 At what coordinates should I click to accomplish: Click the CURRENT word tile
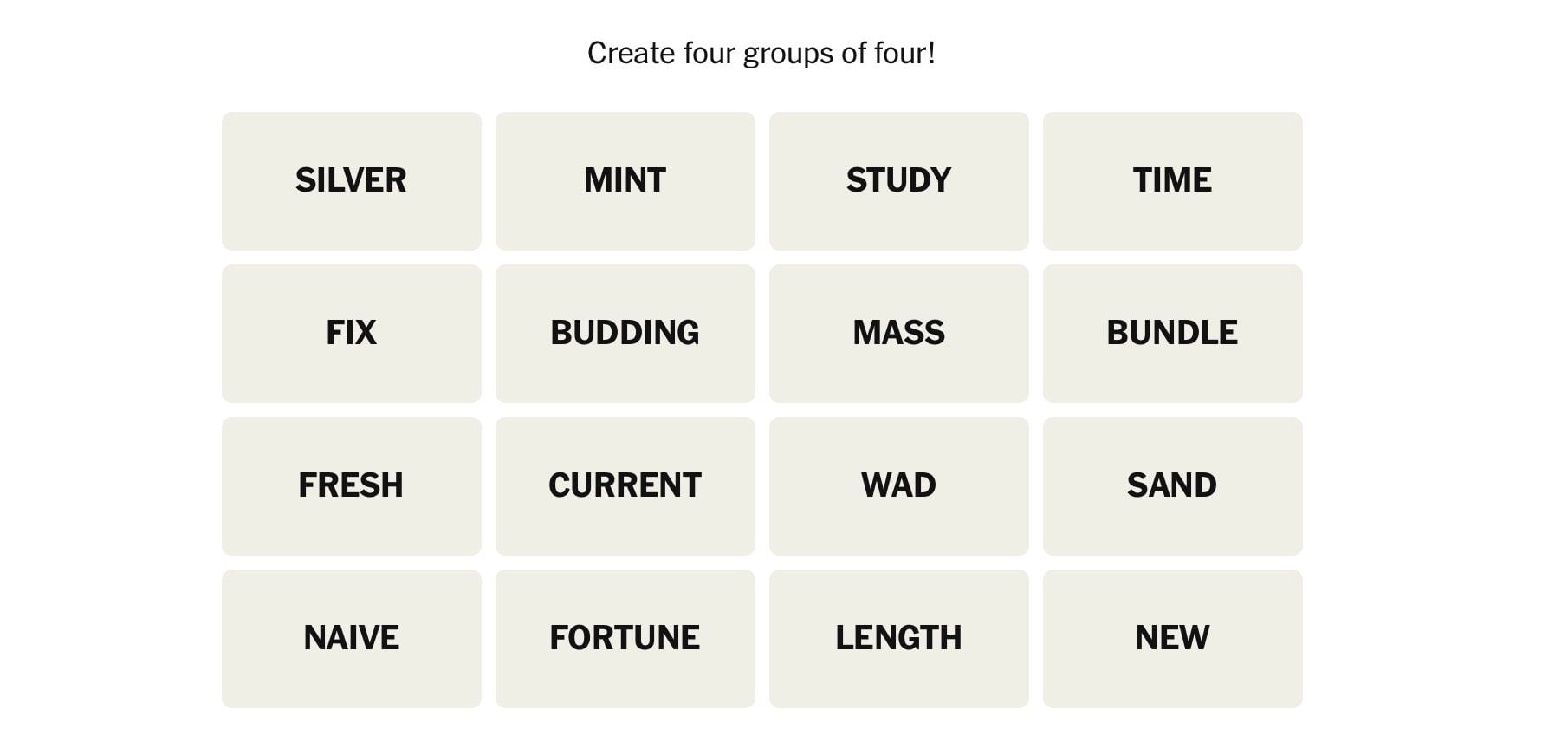[625, 485]
